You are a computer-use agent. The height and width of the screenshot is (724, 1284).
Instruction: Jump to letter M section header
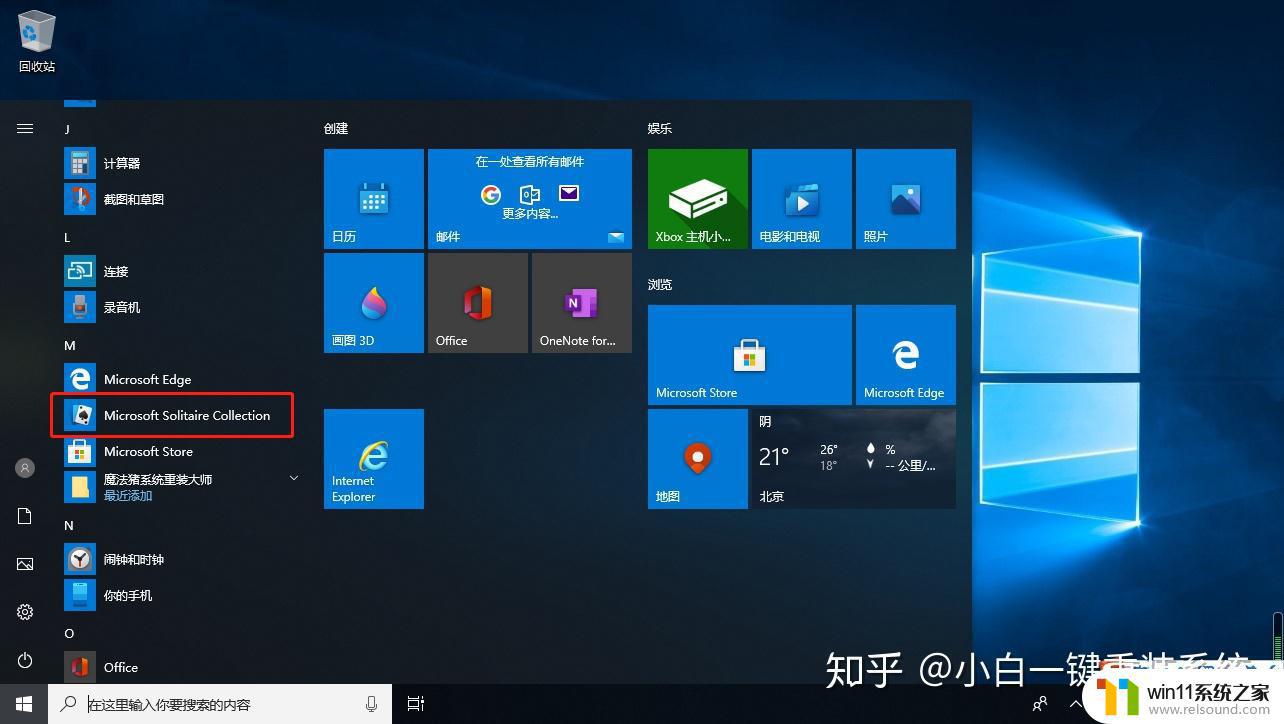[x=70, y=345]
